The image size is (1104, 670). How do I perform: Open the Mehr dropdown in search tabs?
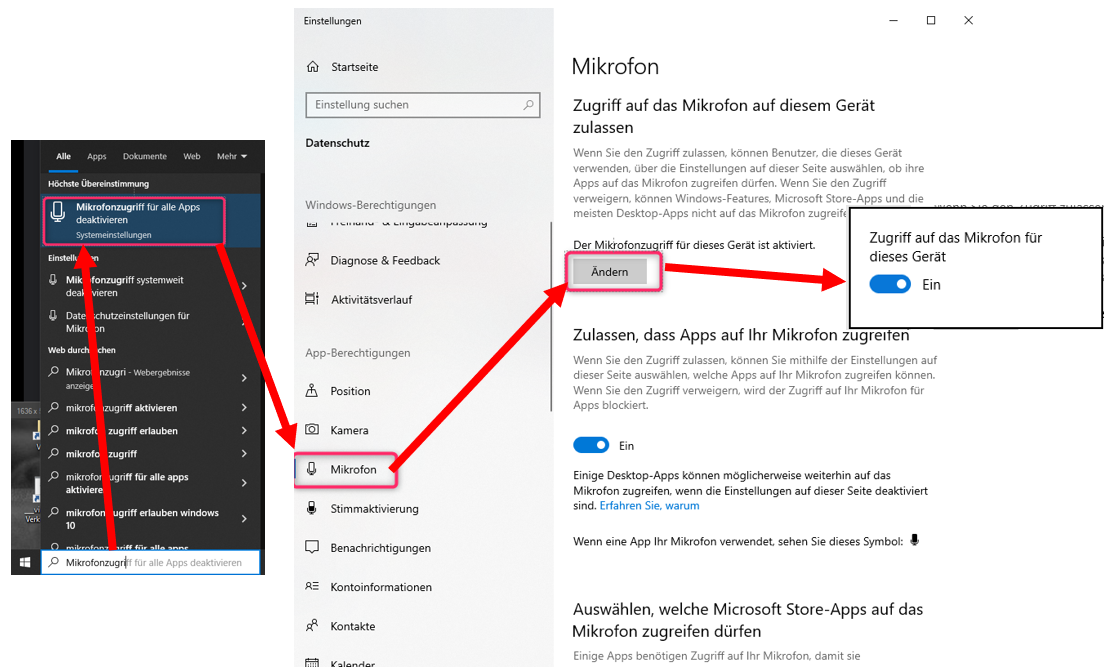[232, 156]
